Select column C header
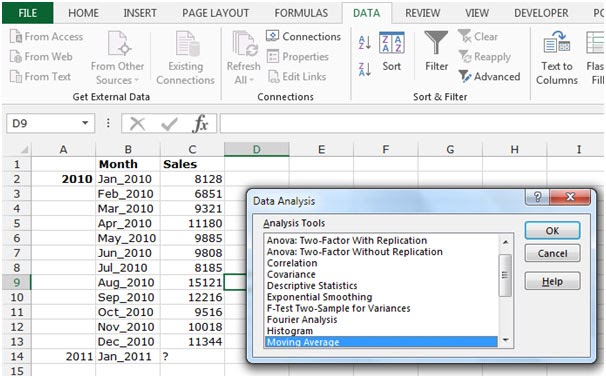The height and width of the screenshot is (378, 606). tap(192, 149)
